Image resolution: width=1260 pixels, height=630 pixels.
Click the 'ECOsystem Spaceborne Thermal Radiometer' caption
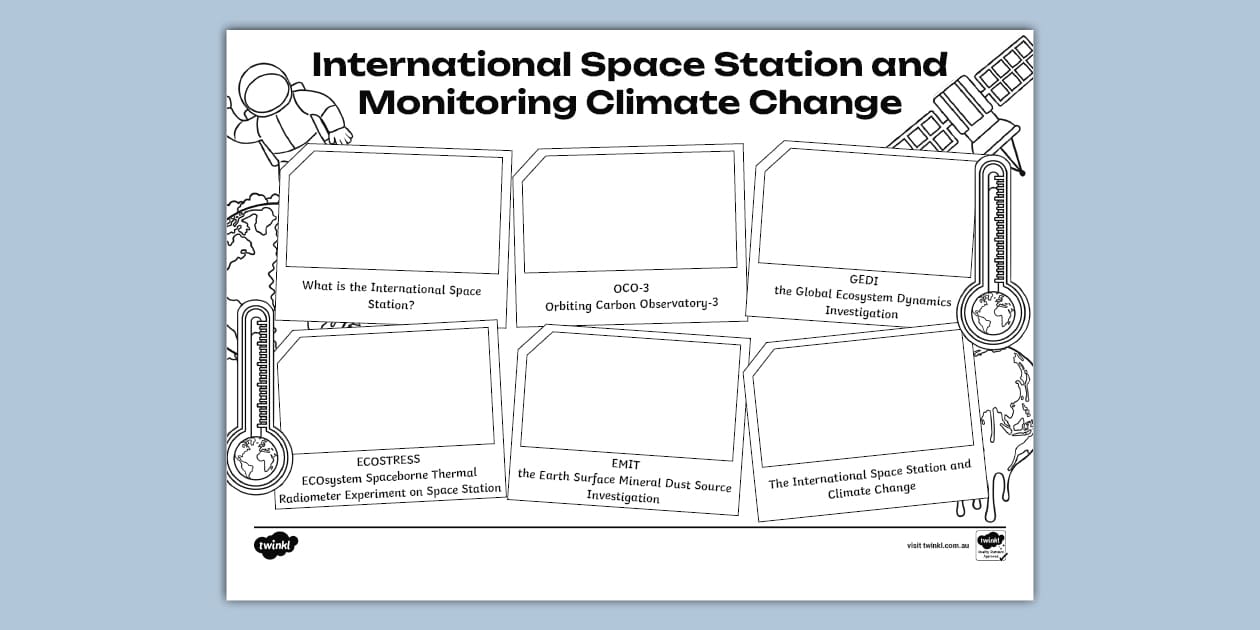click(388, 482)
